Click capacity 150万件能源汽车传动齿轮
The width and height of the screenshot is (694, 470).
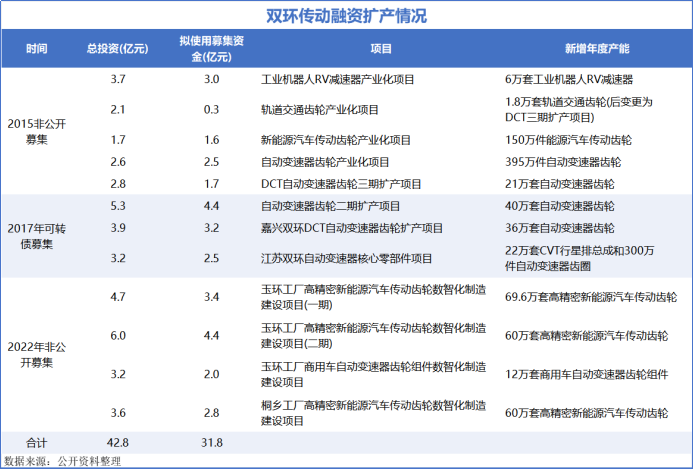click(x=568, y=140)
